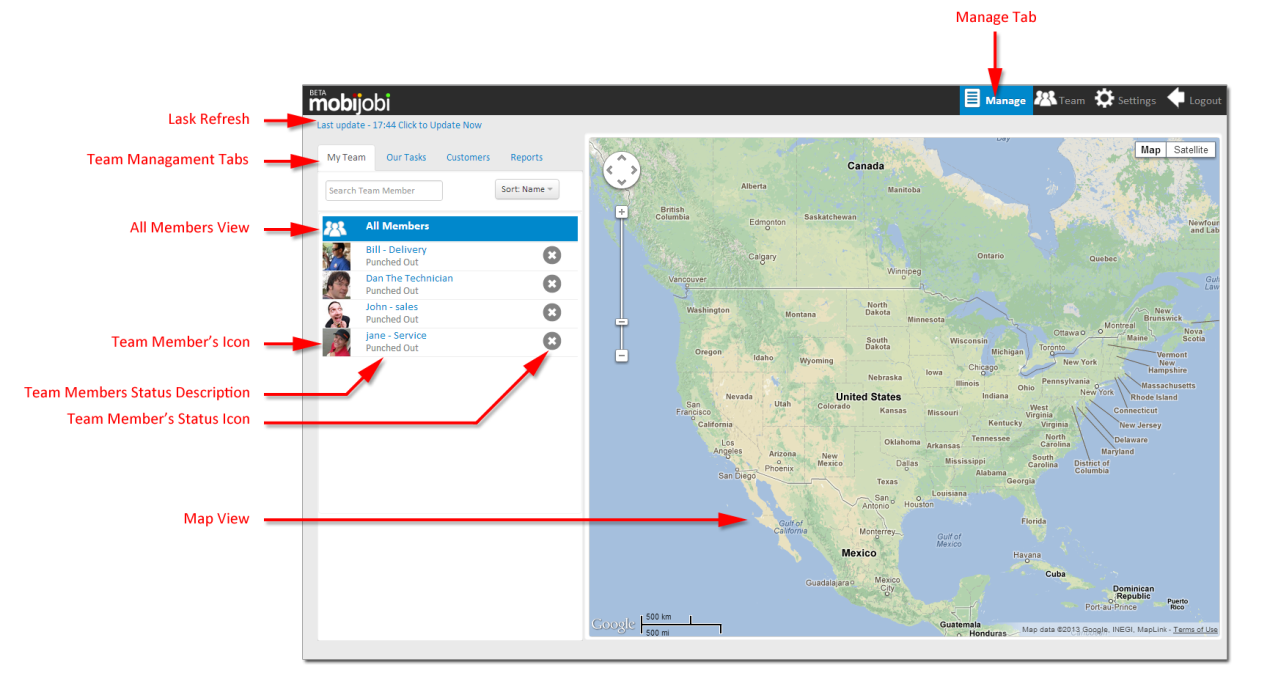Viewport: 1267px width, 695px height.
Task: Open the Team section in header
Action: pyautogui.click(x=1059, y=100)
